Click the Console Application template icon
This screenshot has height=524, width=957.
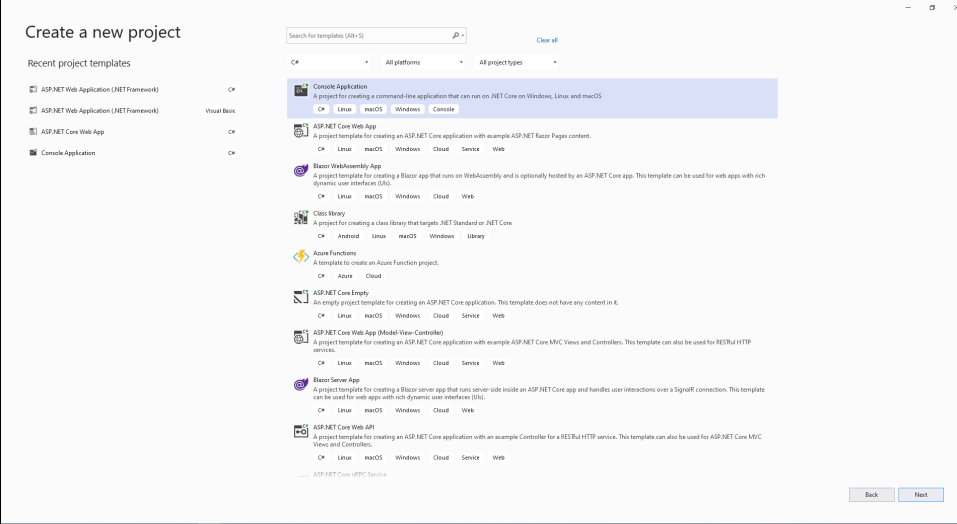pos(300,91)
